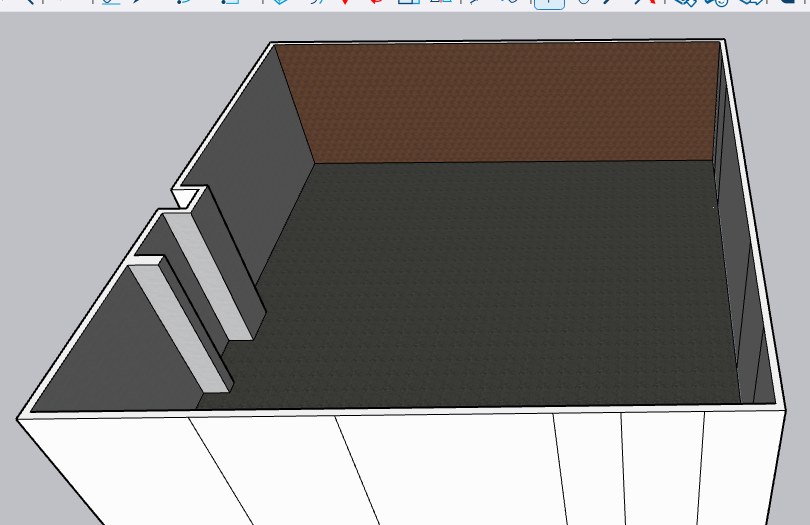The image size is (810, 525).
Task: Click the highlighted active tool in the toolbar
Action: [548, 3]
